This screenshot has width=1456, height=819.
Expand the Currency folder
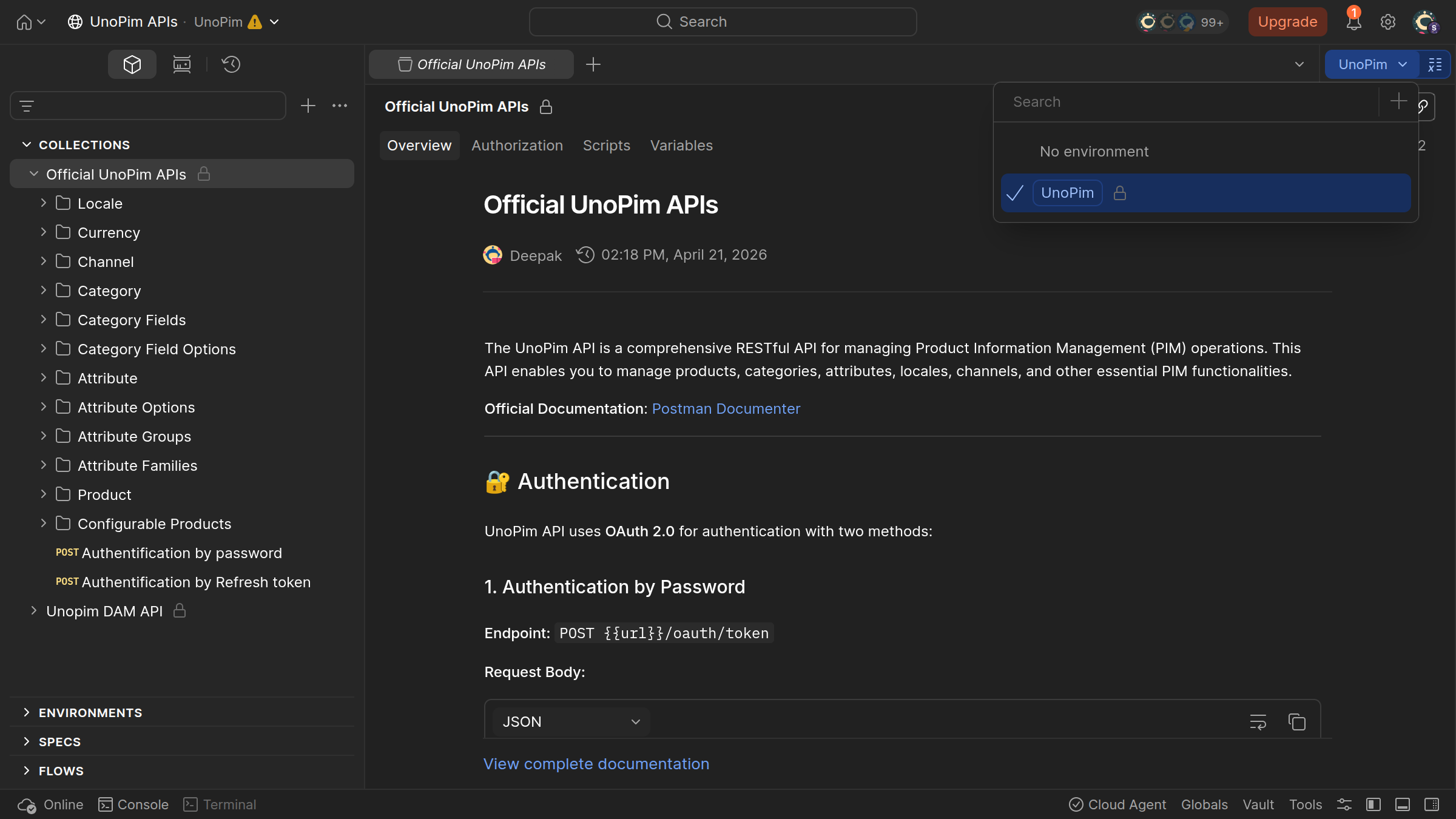click(x=44, y=232)
